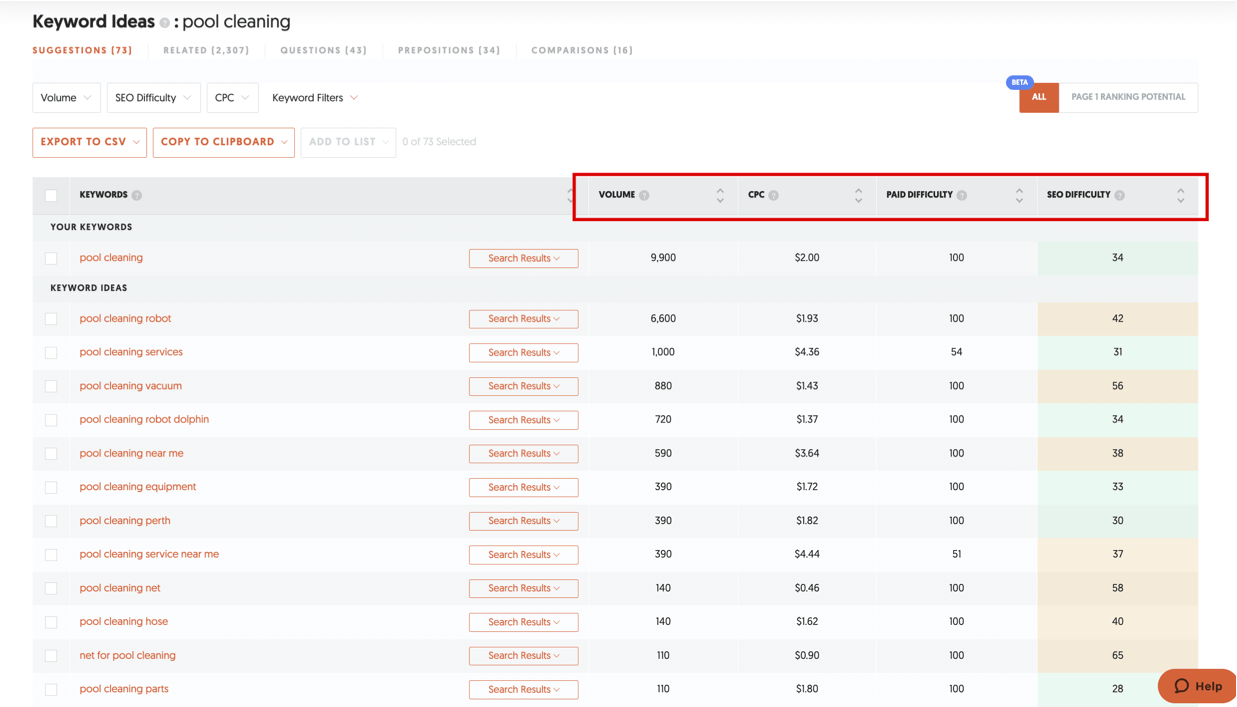
Task: Expand Search Results for pool cleaning parts
Action: pos(523,689)
